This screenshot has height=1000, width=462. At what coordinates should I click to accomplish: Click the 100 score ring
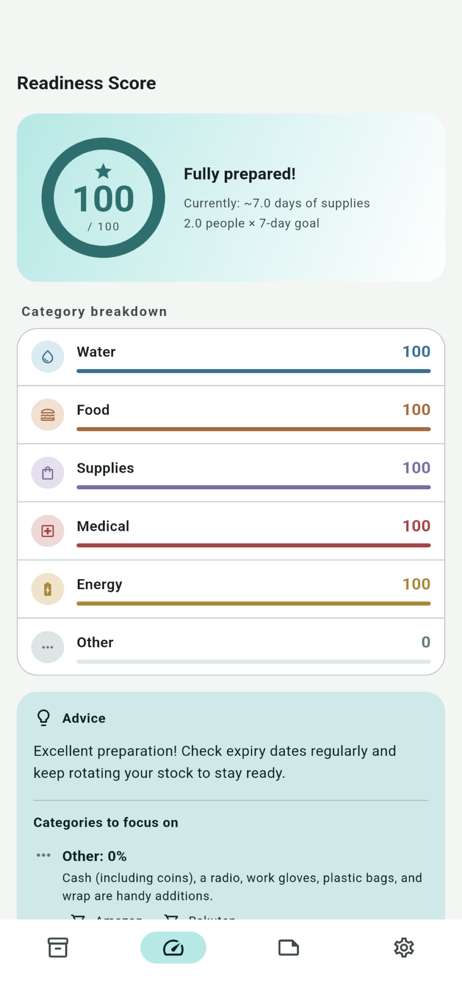click(103, 198)
